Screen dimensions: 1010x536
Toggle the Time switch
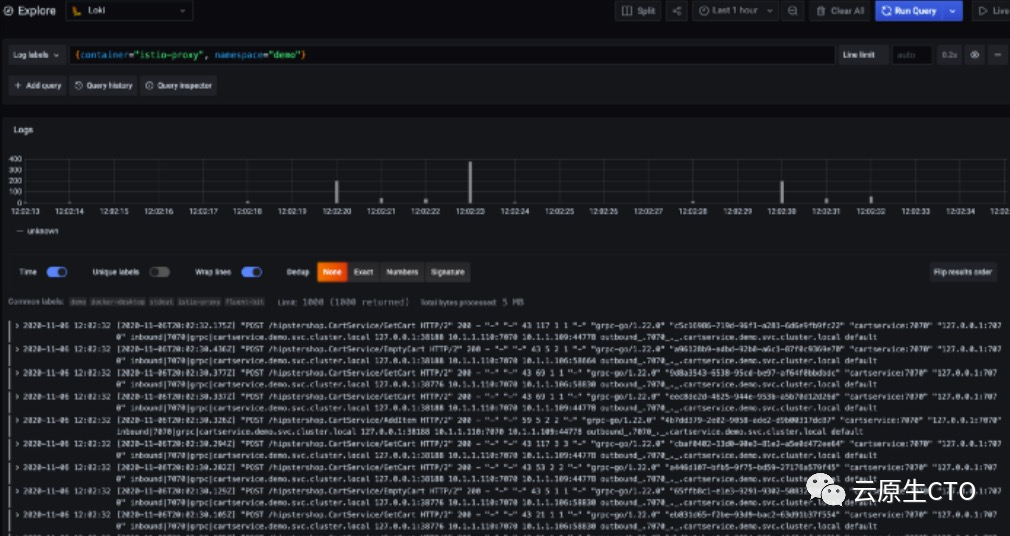point(57,272)
